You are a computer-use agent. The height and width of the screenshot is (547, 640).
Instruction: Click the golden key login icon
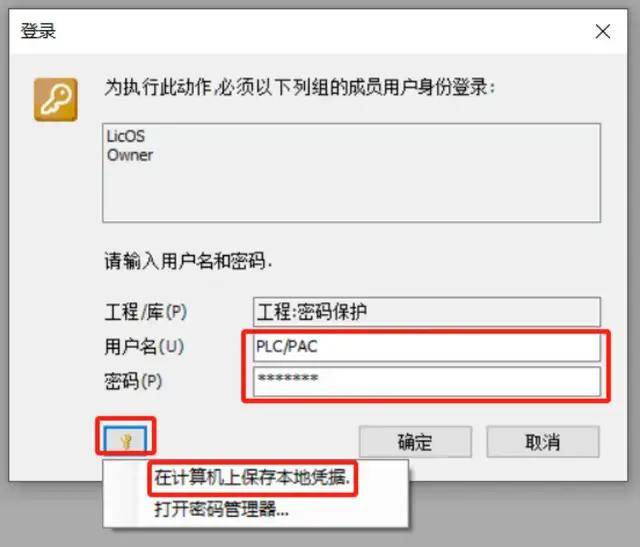pyautogui.click(x=56, y=100)
